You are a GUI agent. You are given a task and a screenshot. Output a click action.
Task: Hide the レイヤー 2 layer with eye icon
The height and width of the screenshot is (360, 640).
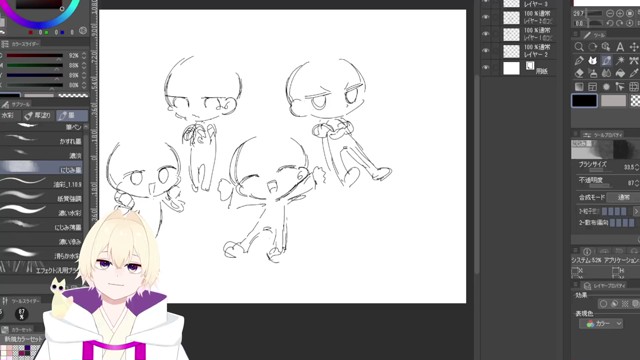tap(485, 51)
